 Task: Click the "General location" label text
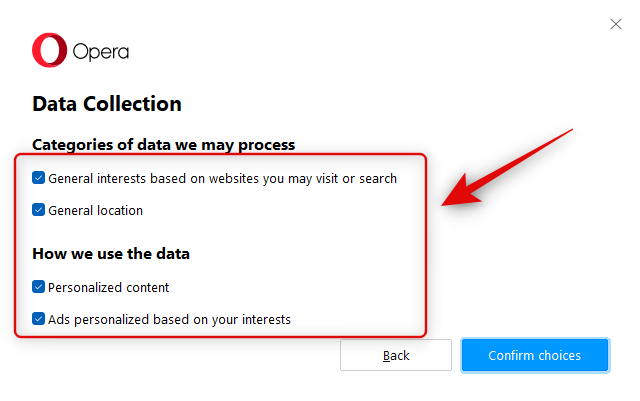(x=95, y=211)
